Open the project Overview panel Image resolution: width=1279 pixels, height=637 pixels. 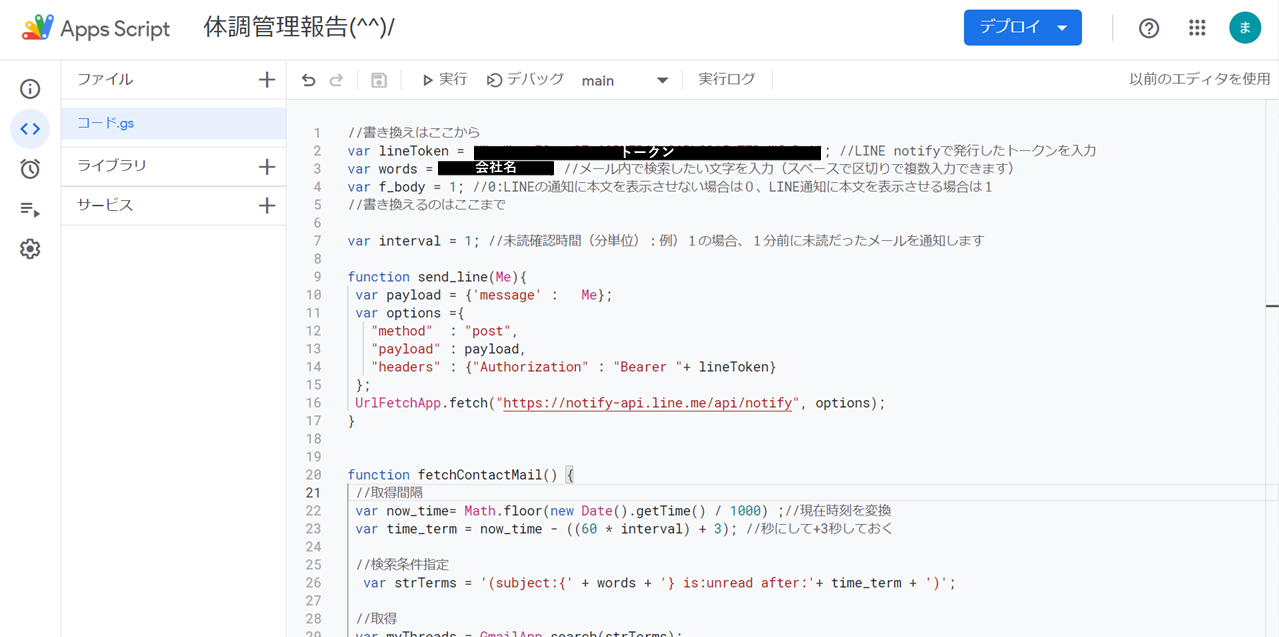pos(30,88)
